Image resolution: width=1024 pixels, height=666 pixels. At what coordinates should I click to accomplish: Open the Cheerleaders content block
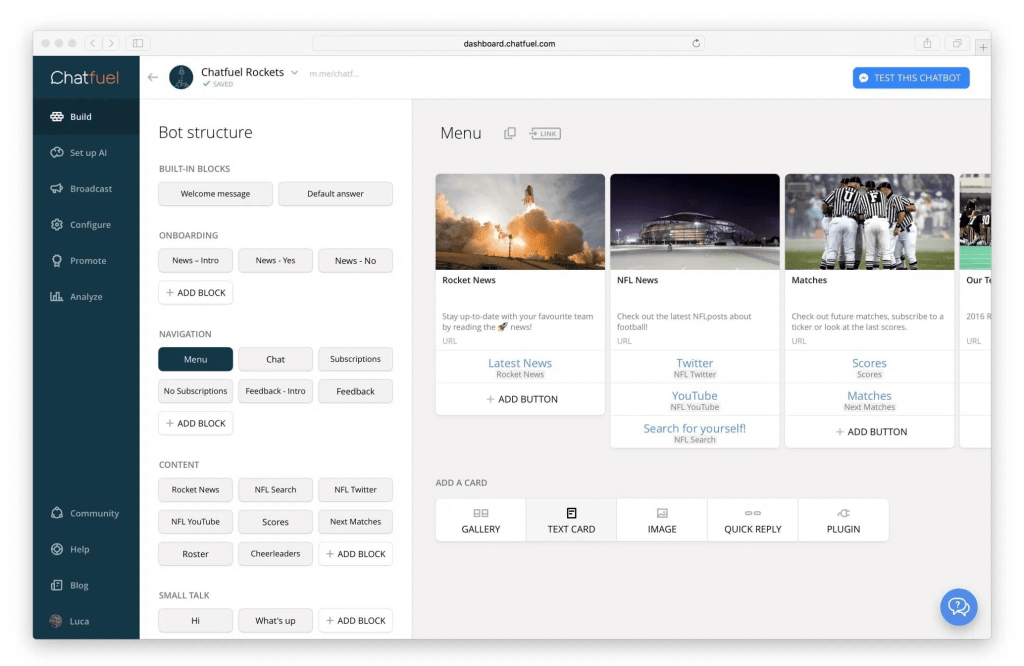point(276,554)
